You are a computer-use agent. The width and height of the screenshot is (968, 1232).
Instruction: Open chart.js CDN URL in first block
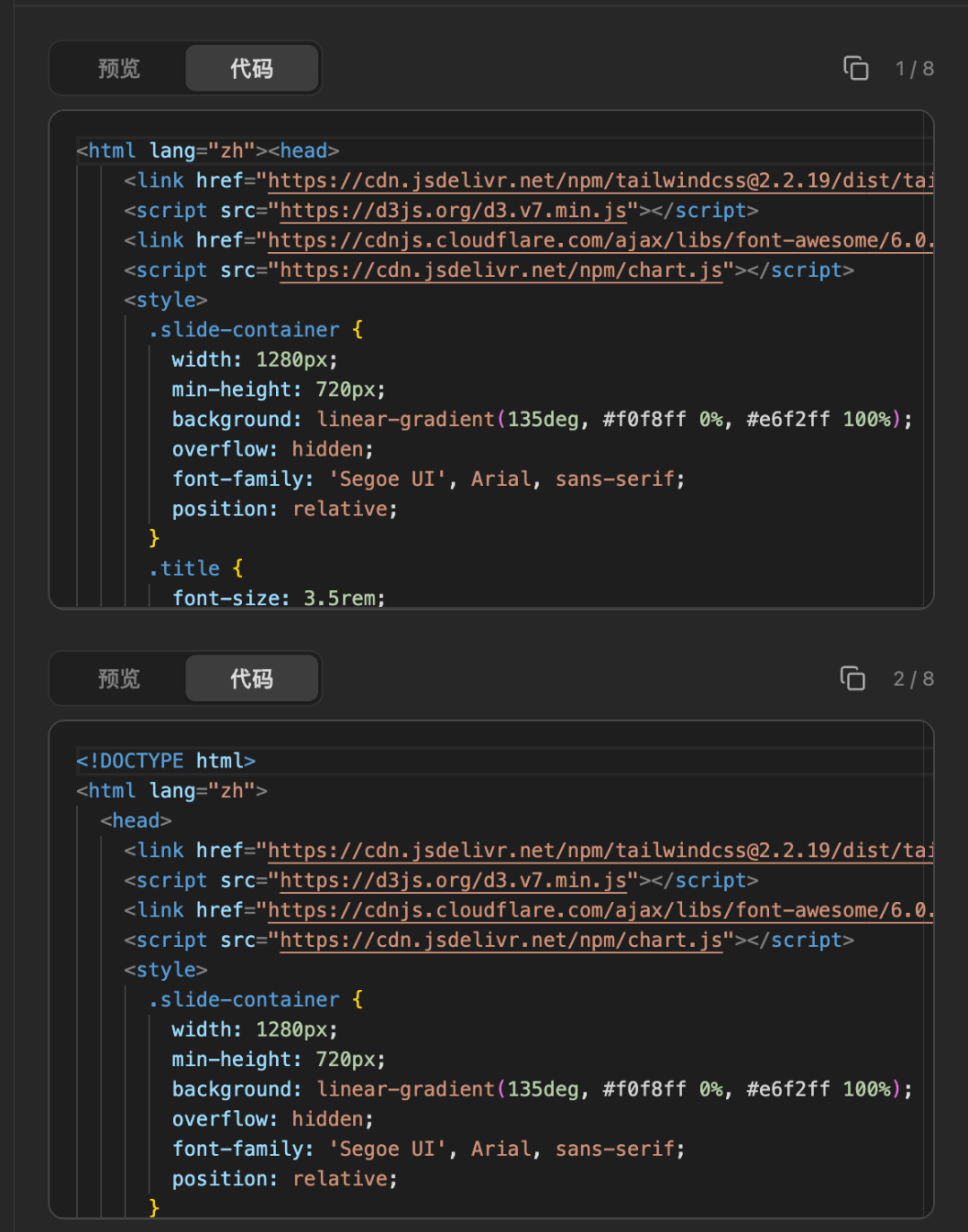[x=500, y=271]
